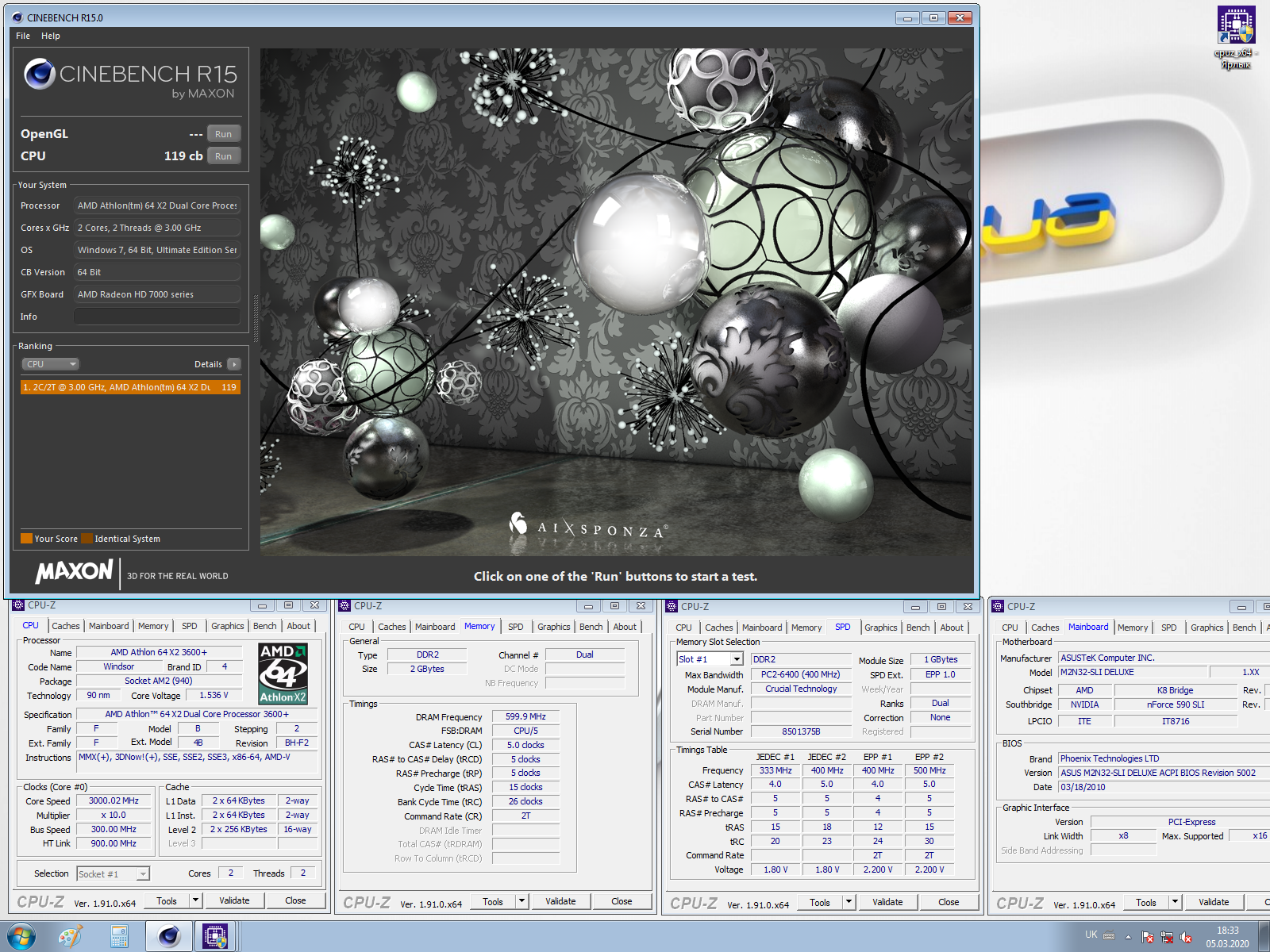Expand Tools arrow in CPU-Z Memory window
1270x952 pixels.
[521, 901]
